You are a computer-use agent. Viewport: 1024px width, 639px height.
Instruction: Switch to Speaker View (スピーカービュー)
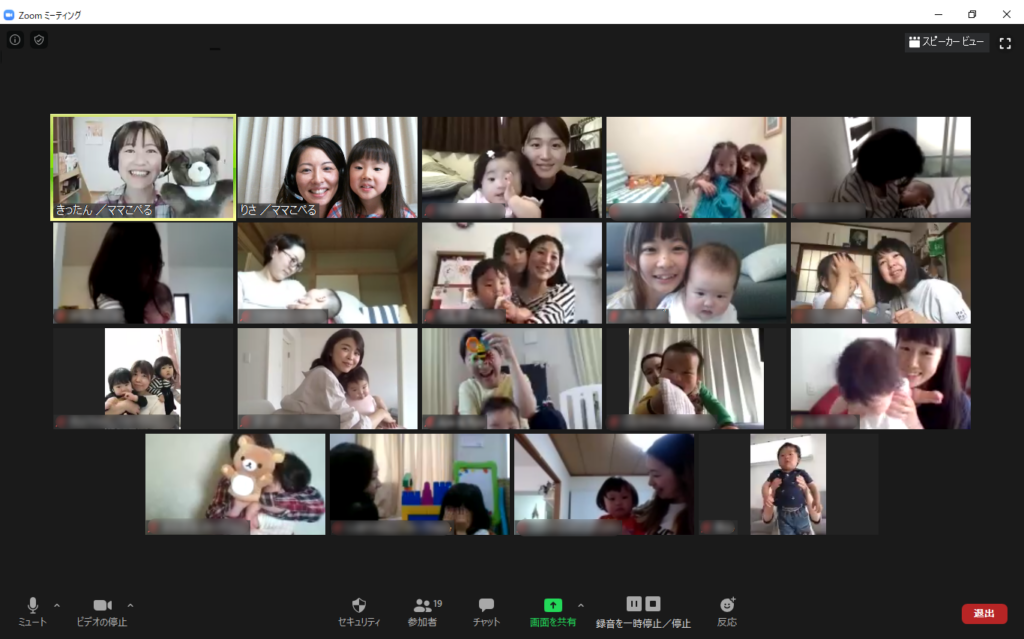(947, 42)
